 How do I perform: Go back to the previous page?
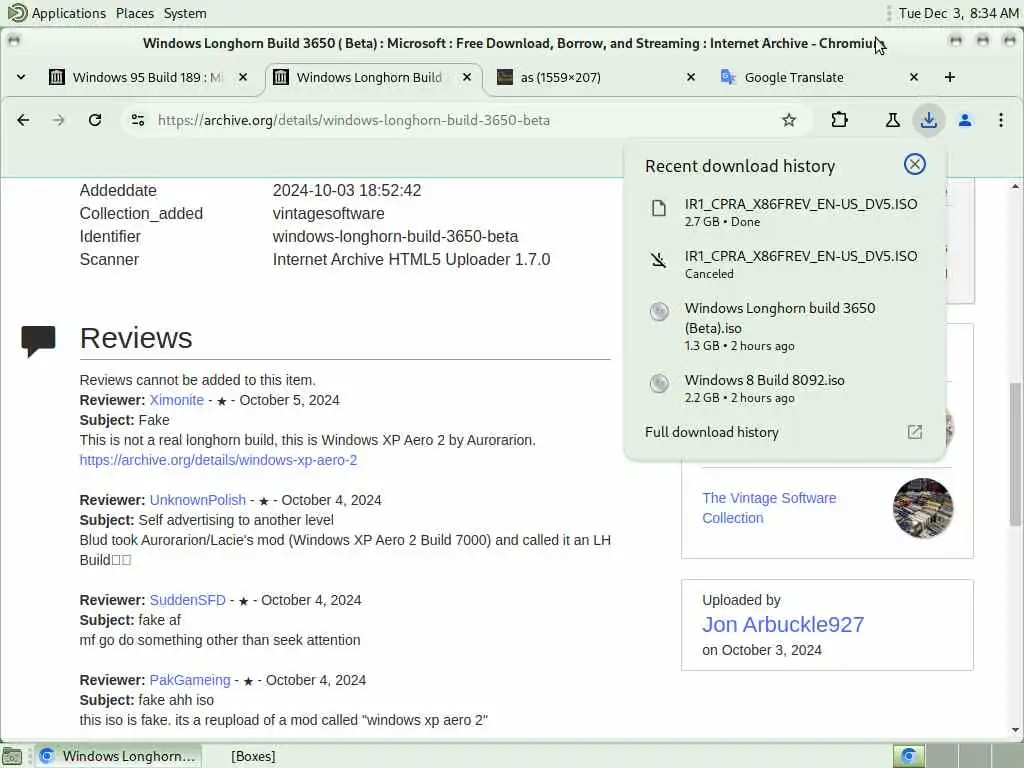point(23,120)
